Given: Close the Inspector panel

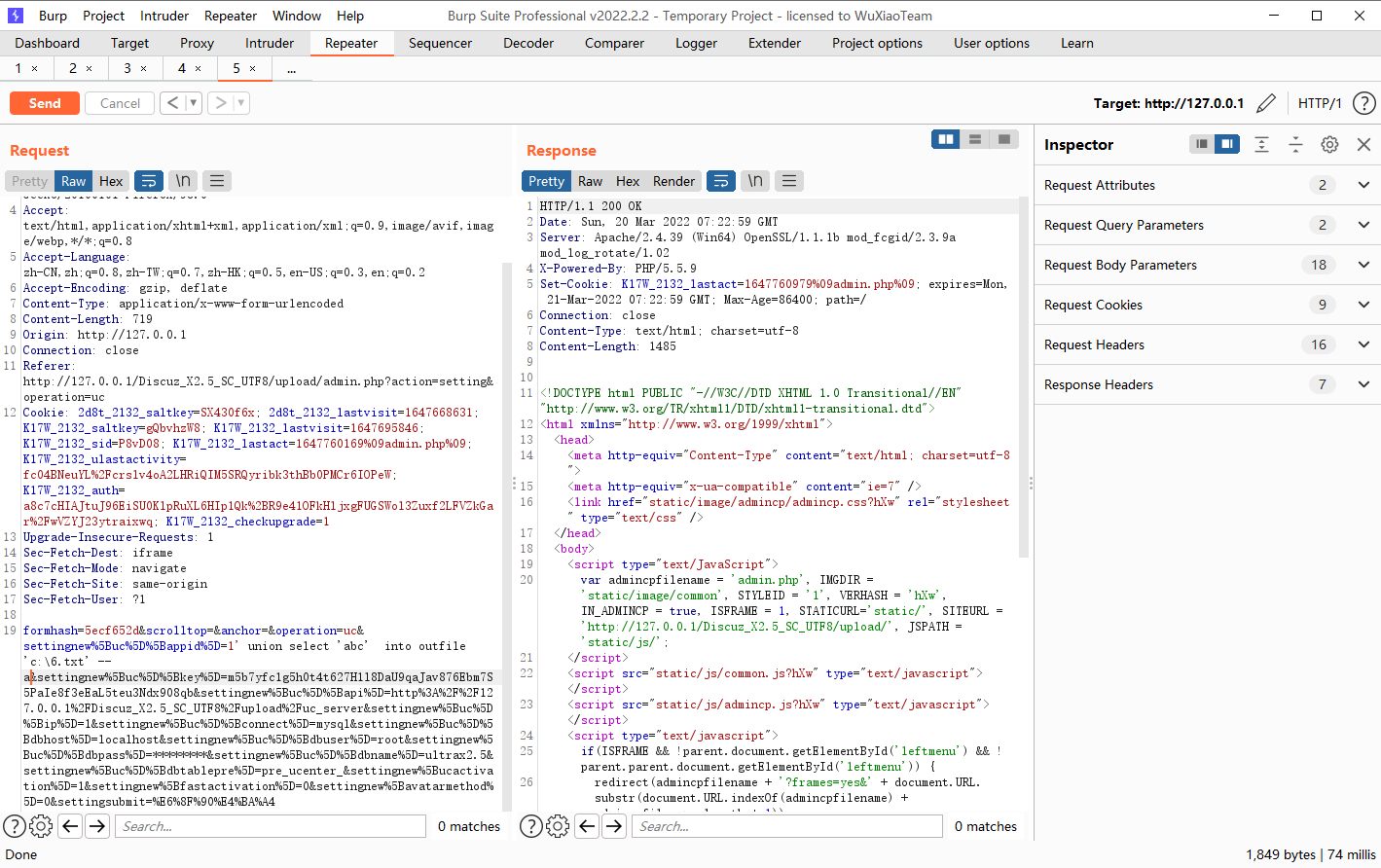Looking at the screenshot, I should pyautogui.click(x=1363, y=144).
